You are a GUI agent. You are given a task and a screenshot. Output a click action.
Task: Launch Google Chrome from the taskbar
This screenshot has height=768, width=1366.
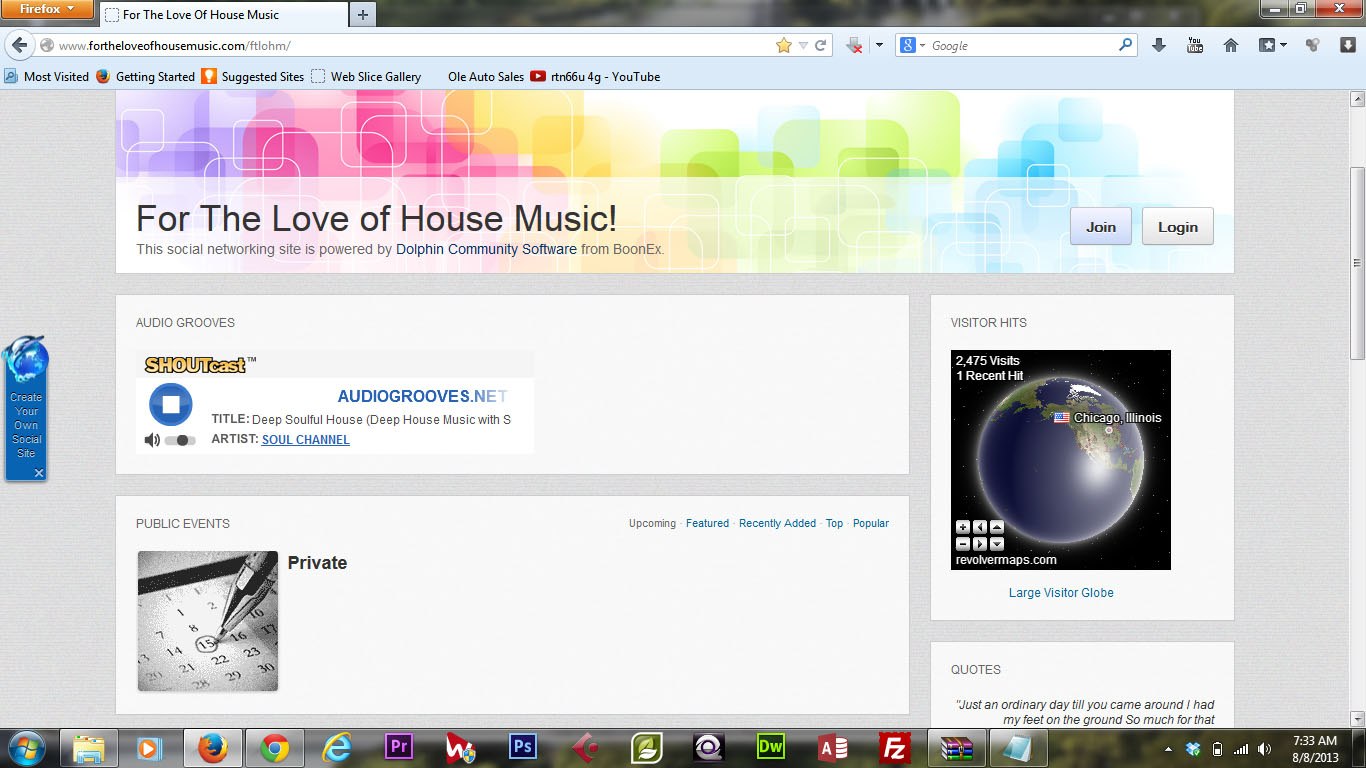(x=275, y=748)
